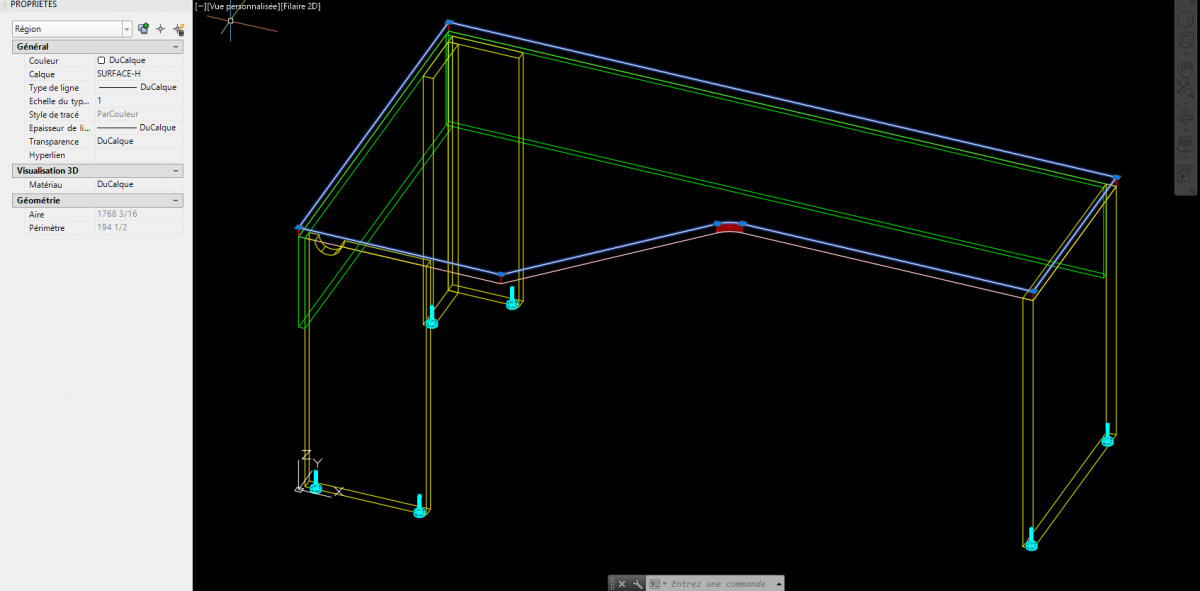Click the Couleur DuCalque color swatch
1200x591 pixels.
coord(101,61)
